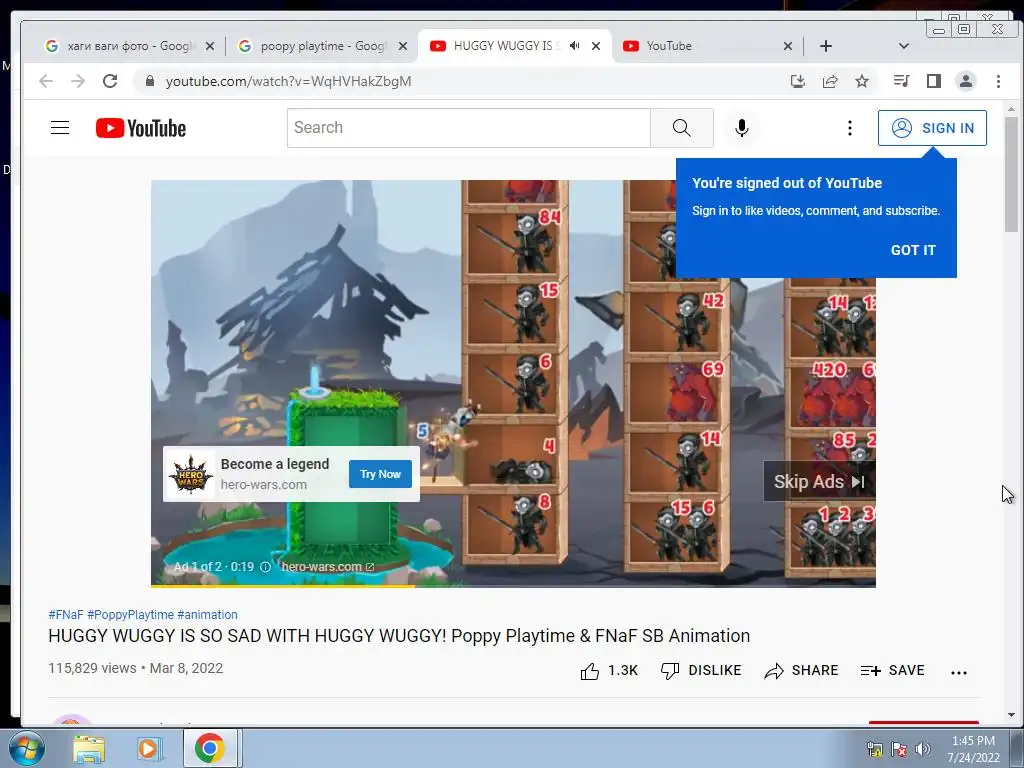Image resolution: width=1024 pixels, height=768 pixels.
Task: Open more actions ellipsis below video
Action: pos(959,672)
